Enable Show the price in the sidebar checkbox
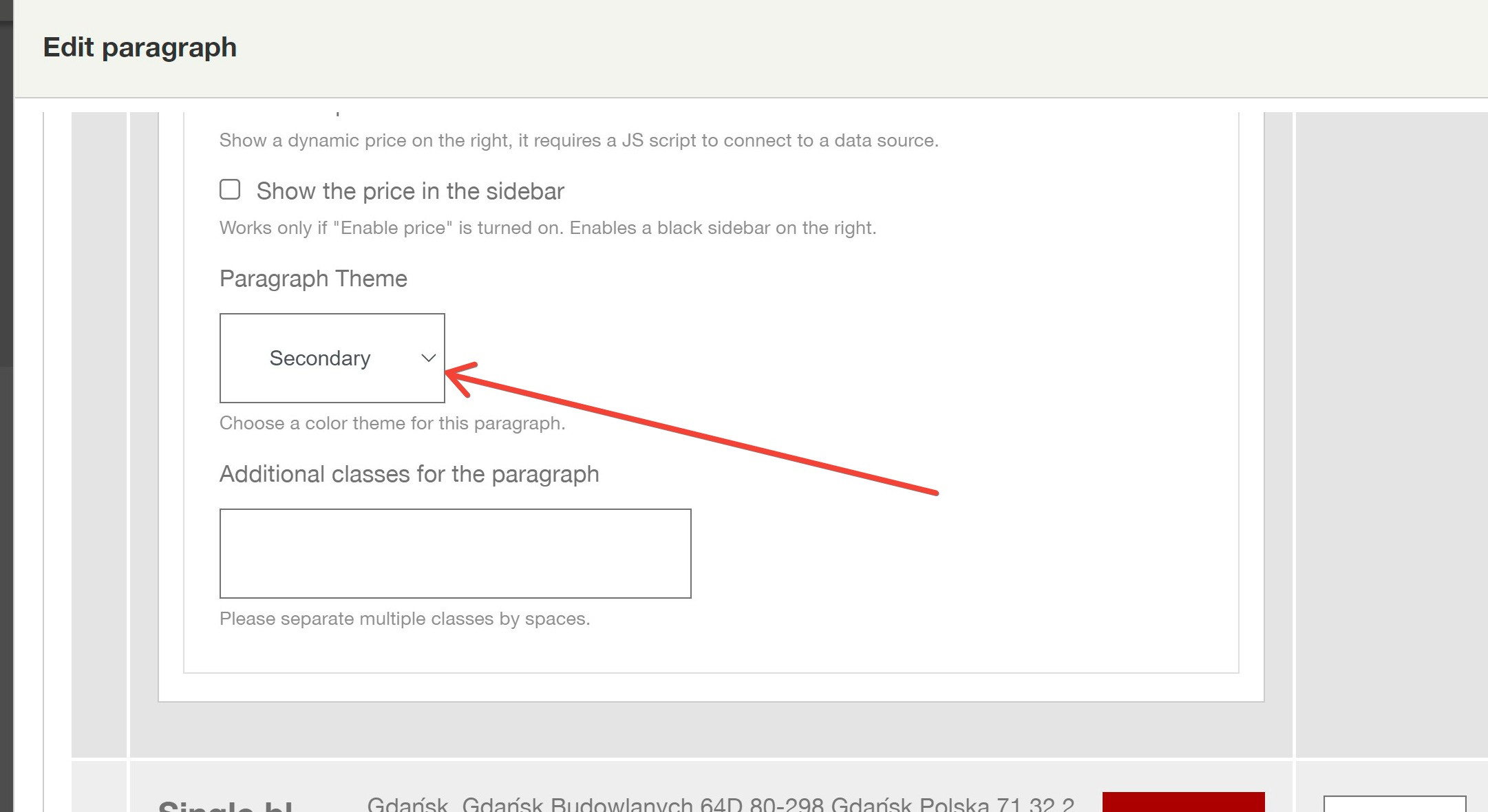This screenshot has width=1488, height=812. 230,189
